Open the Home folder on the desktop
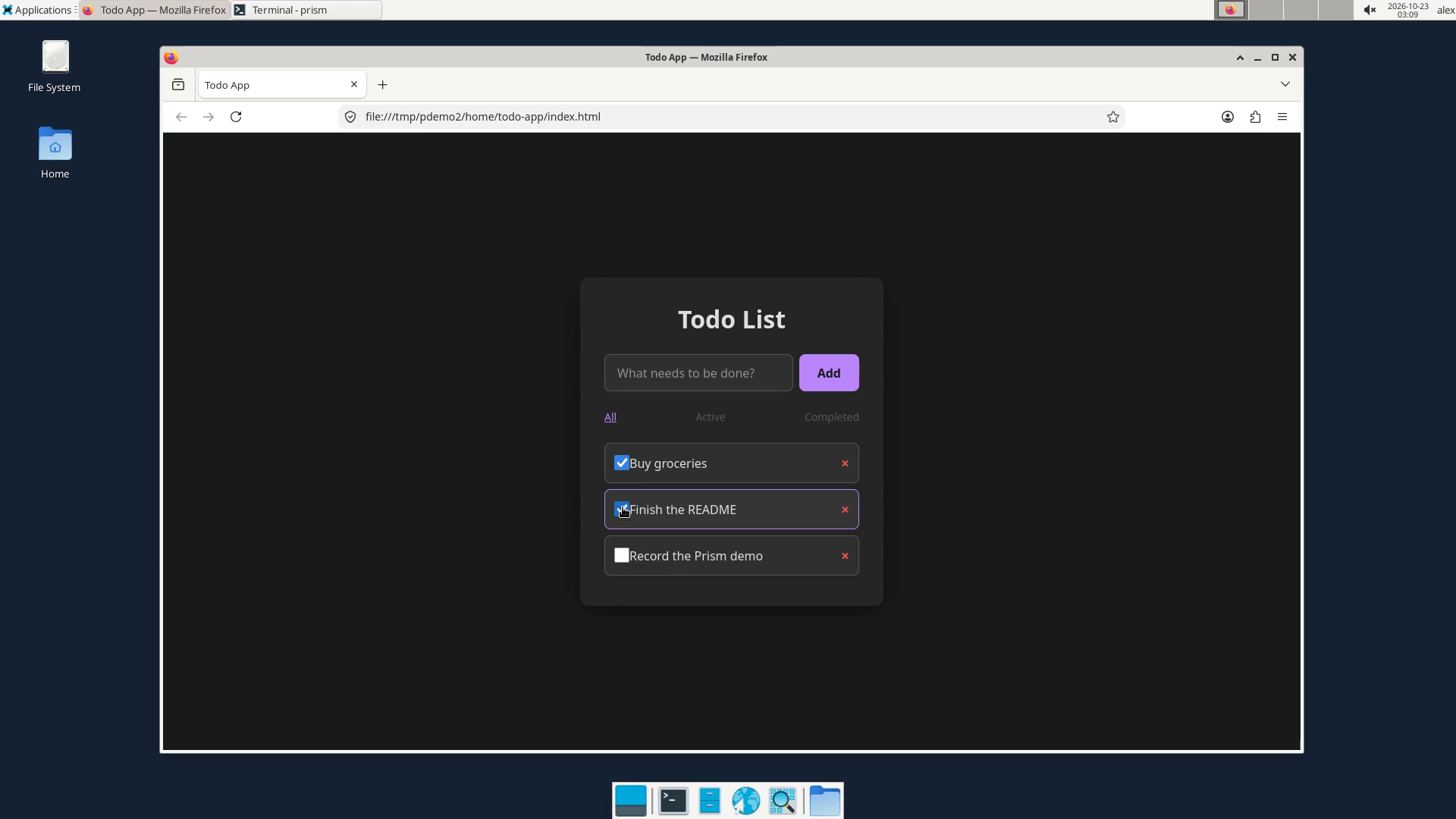 point(55,153)
